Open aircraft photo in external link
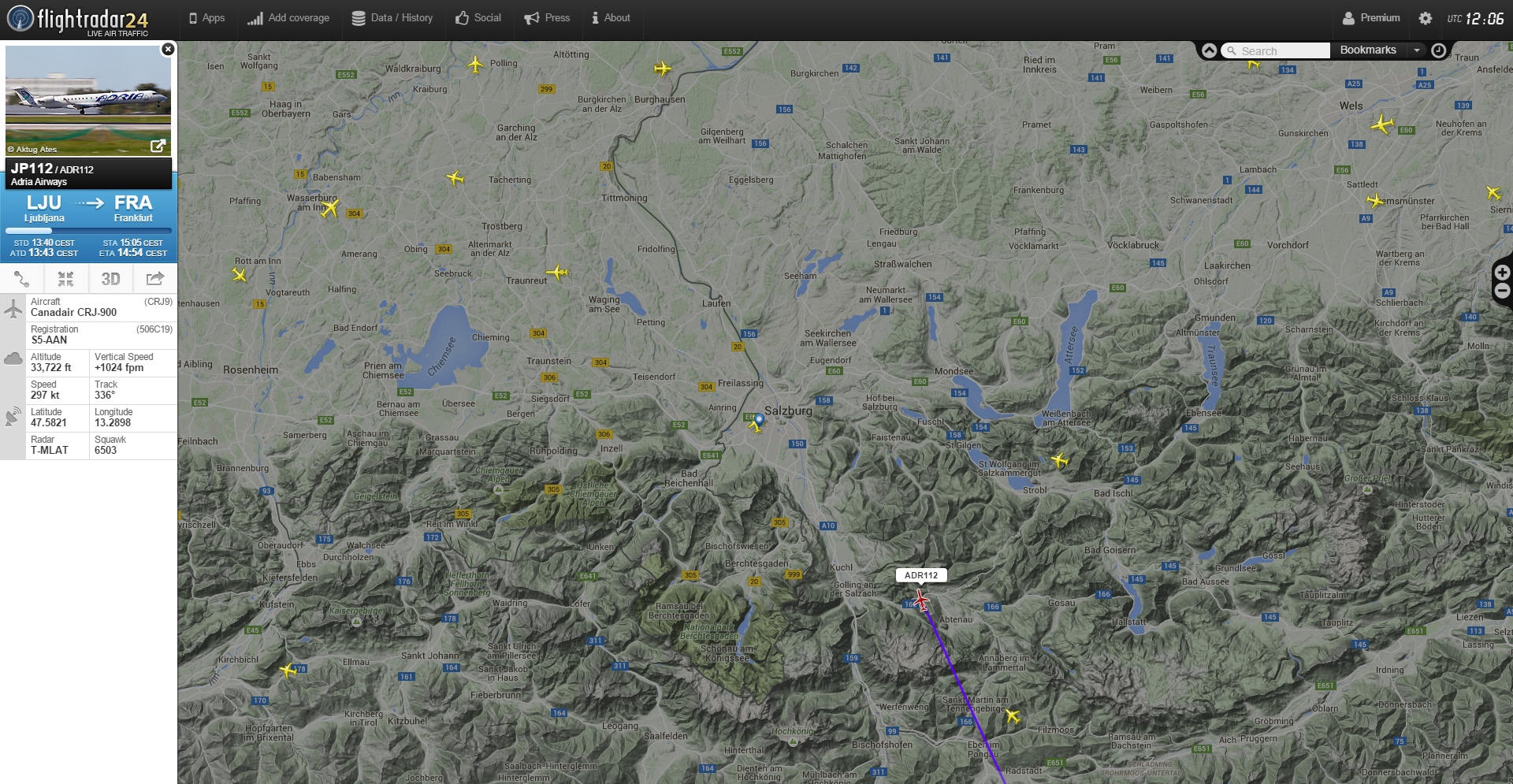This screenshot has height=784, width=1513. (158, 146)
